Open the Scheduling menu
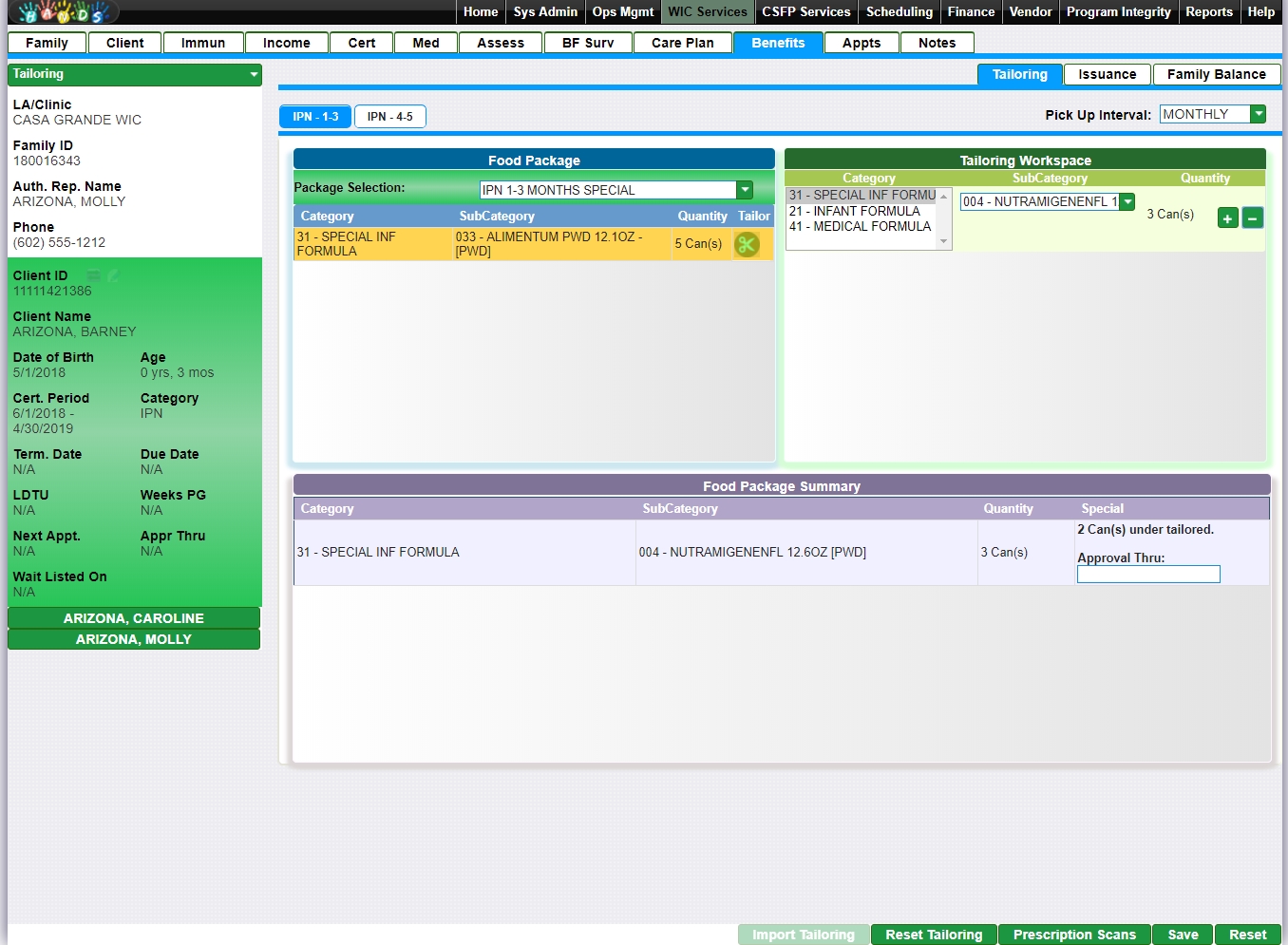This screenshot has height=945, width=1288. pyautogui.click(x=899, y=11)
